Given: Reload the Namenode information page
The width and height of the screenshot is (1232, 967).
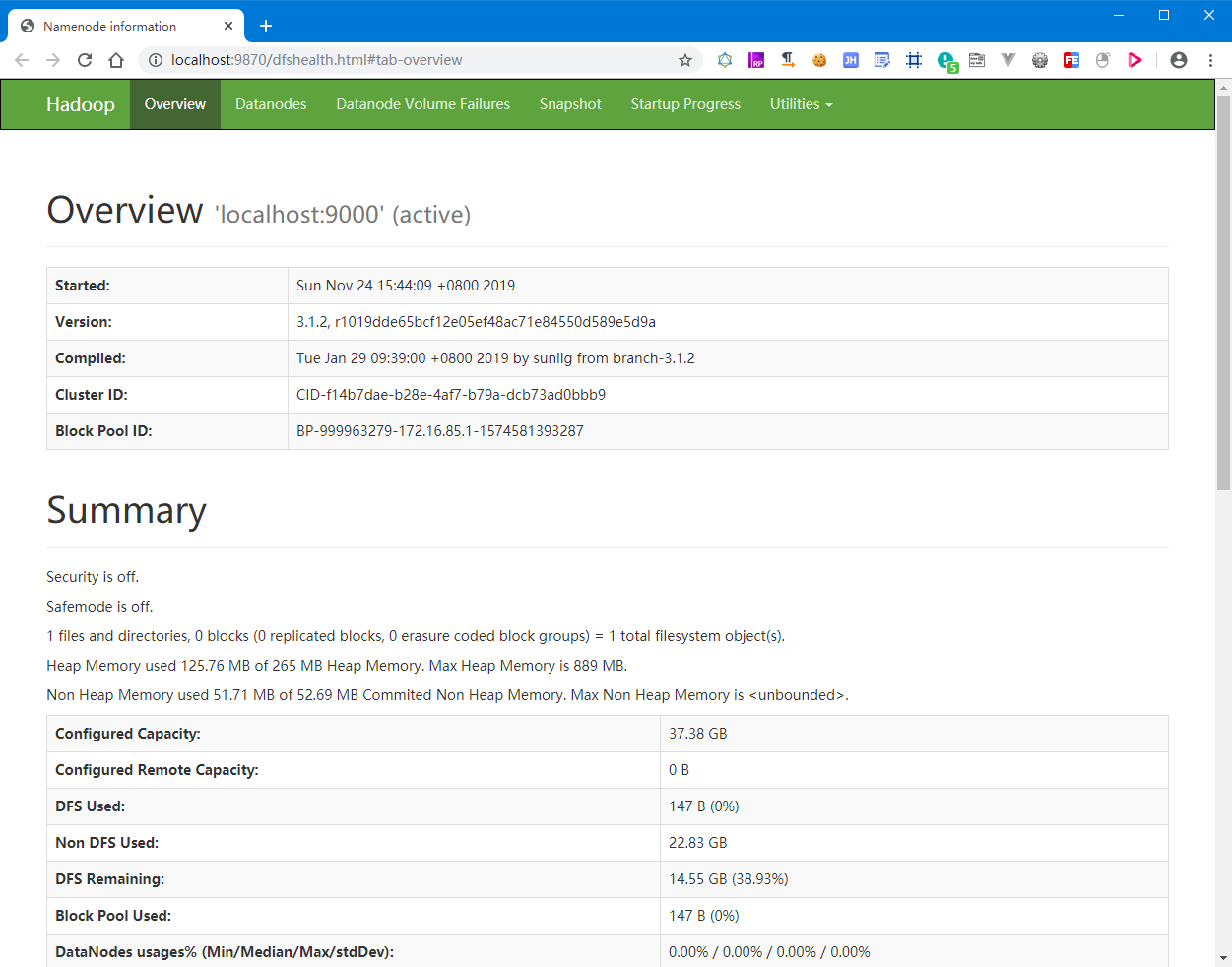Looking at the screenshot, I should tap(85, 60).
